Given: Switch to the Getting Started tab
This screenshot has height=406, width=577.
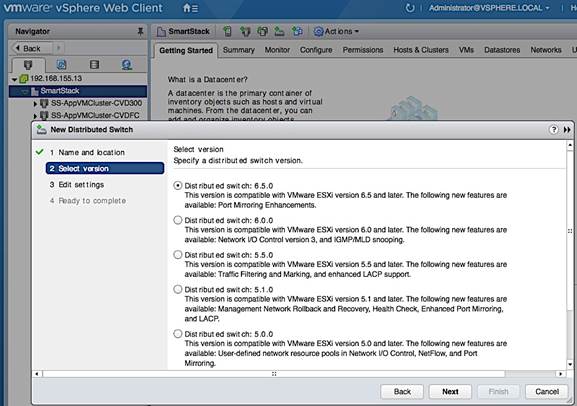Looking at the screenshot, I should (x=186, y=50).
